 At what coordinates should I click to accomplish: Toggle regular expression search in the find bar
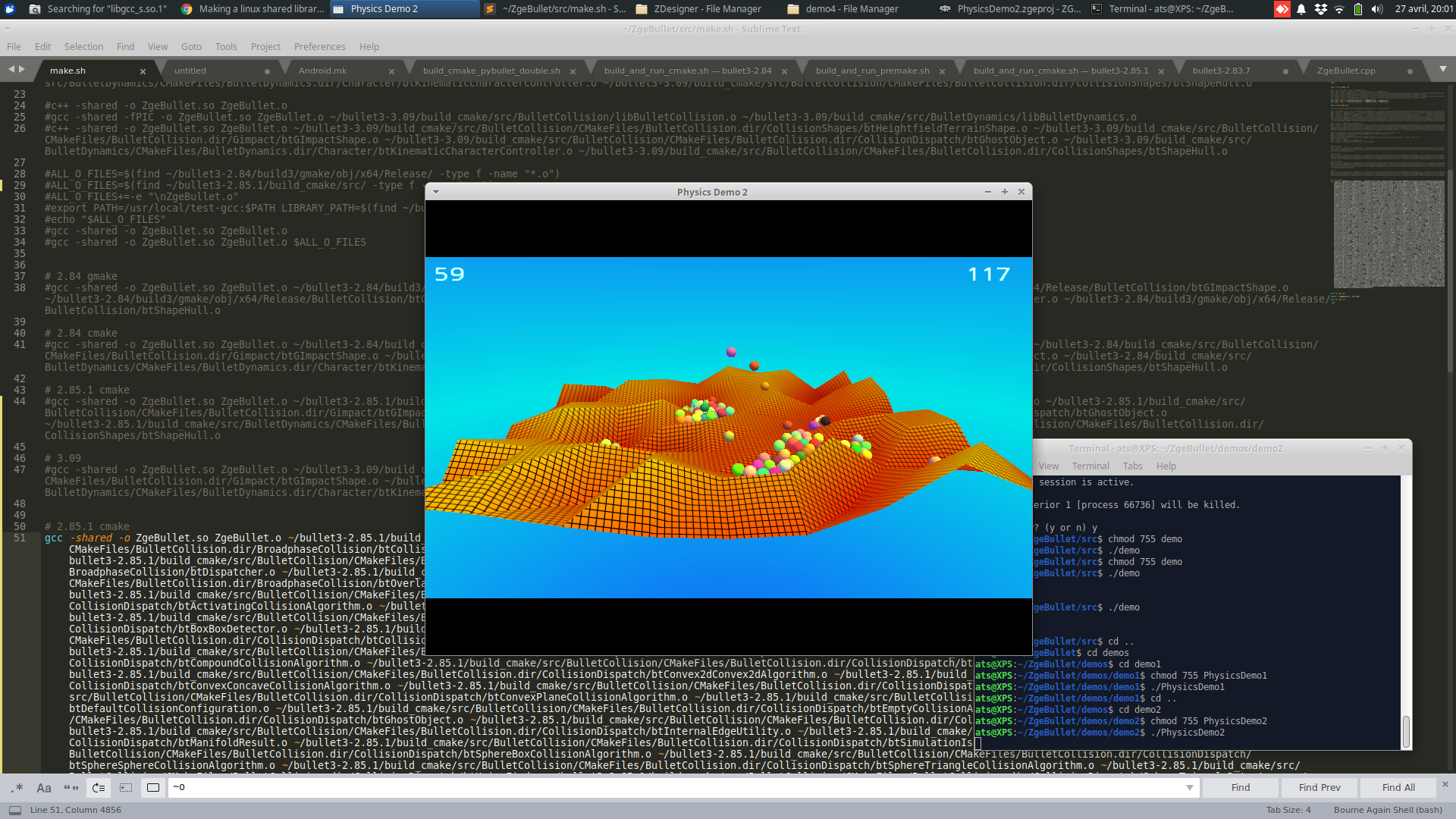(x=17, y=788)
